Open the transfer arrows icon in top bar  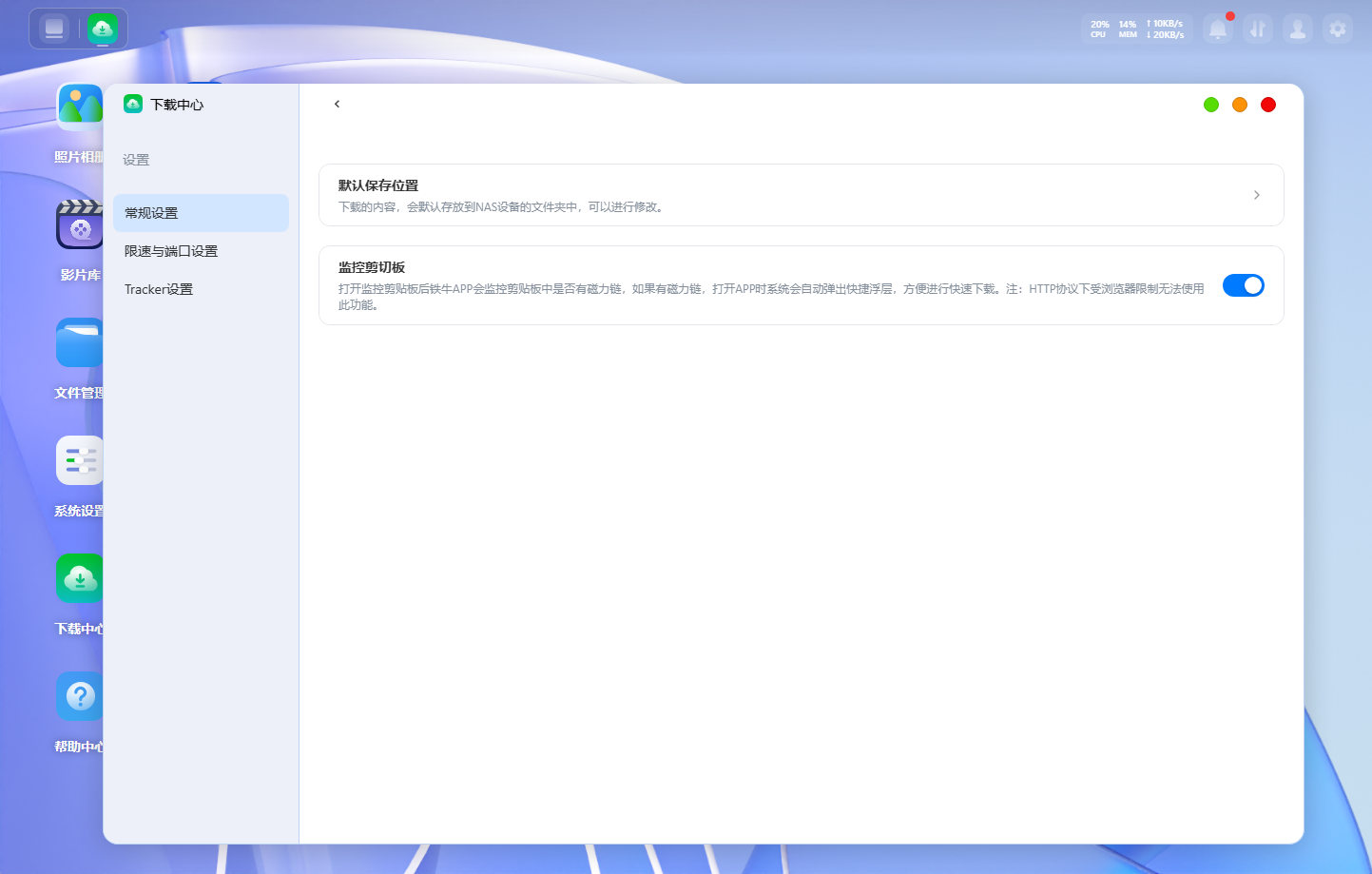[1258, 29]
